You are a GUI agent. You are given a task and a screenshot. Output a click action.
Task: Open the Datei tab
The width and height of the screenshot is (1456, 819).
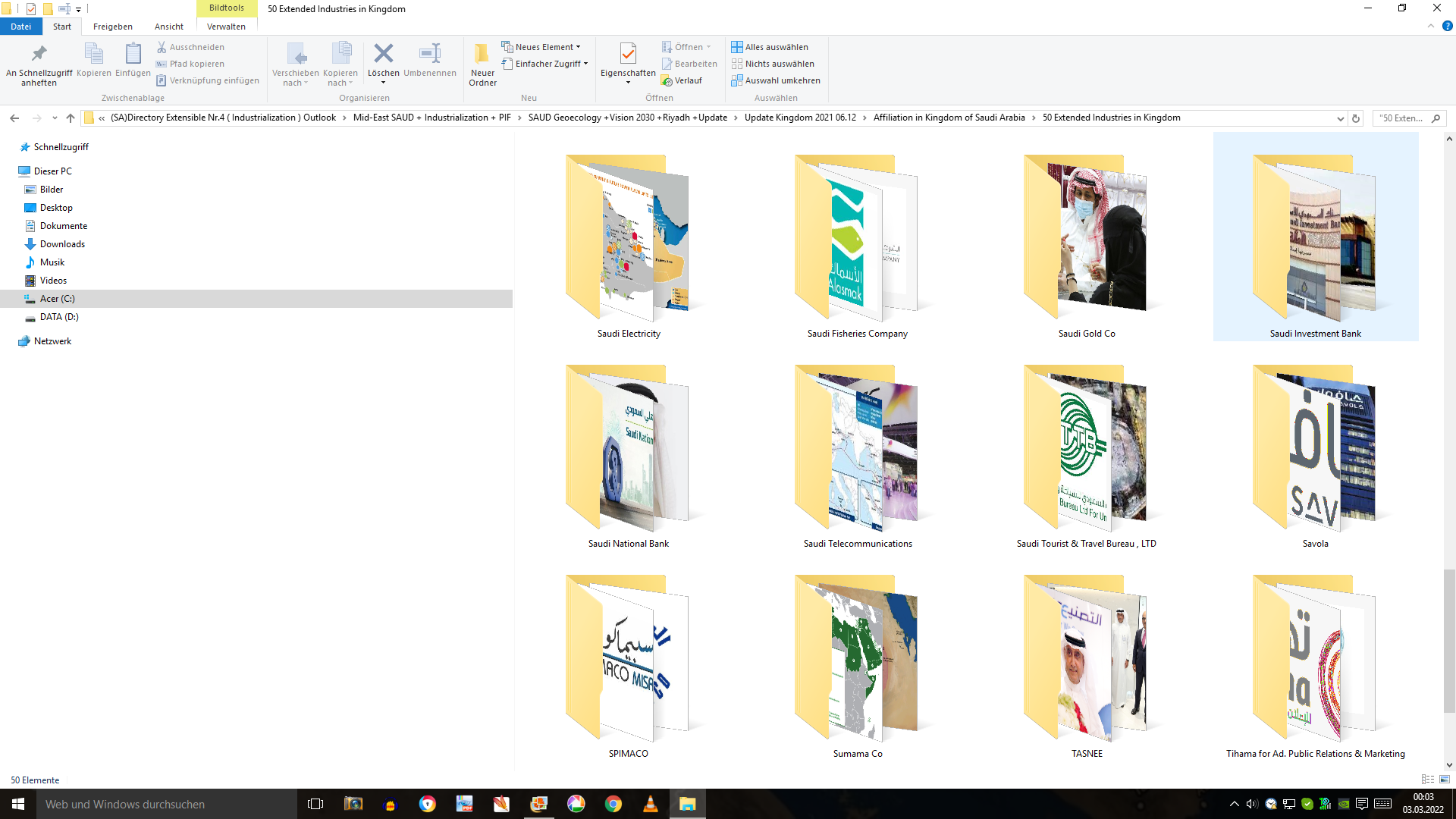[x=20, y=27]
